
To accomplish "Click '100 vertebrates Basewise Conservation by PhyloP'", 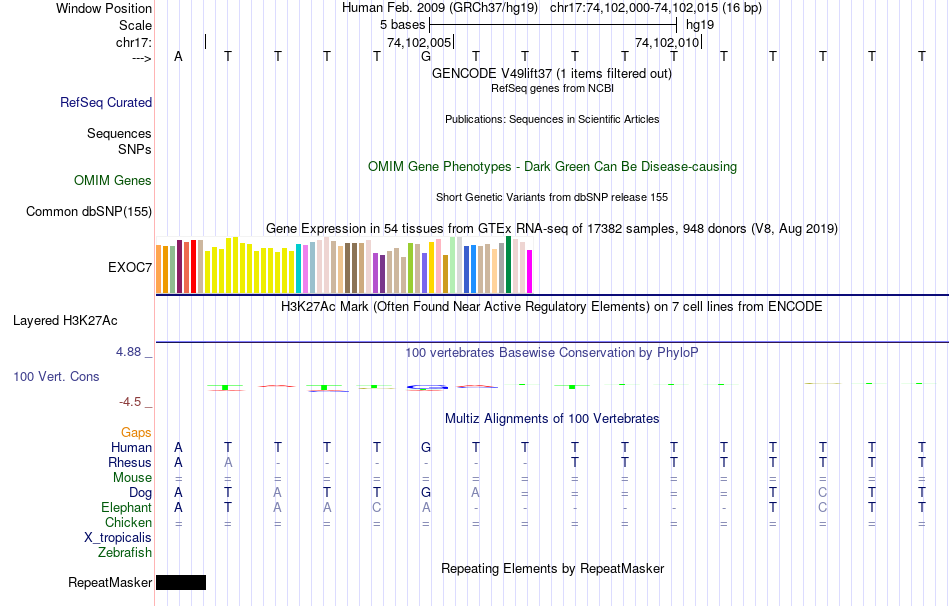I will pos(552,353).
